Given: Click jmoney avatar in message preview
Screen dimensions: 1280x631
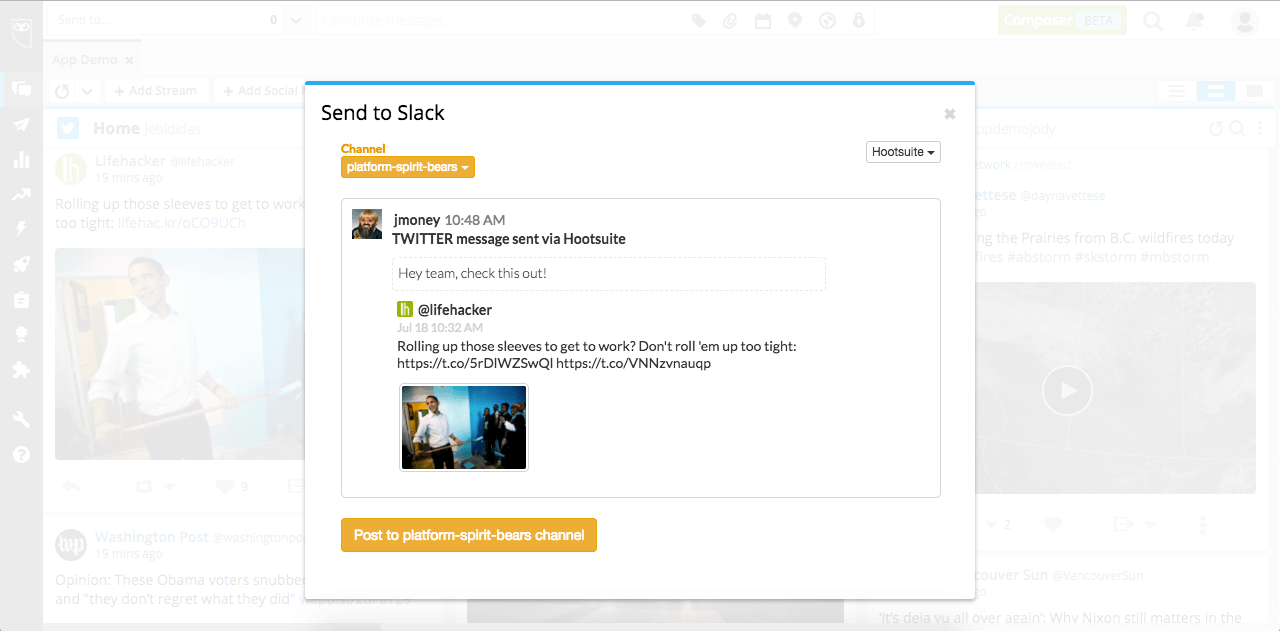Looking at the screenshot, I should point(367,224).
